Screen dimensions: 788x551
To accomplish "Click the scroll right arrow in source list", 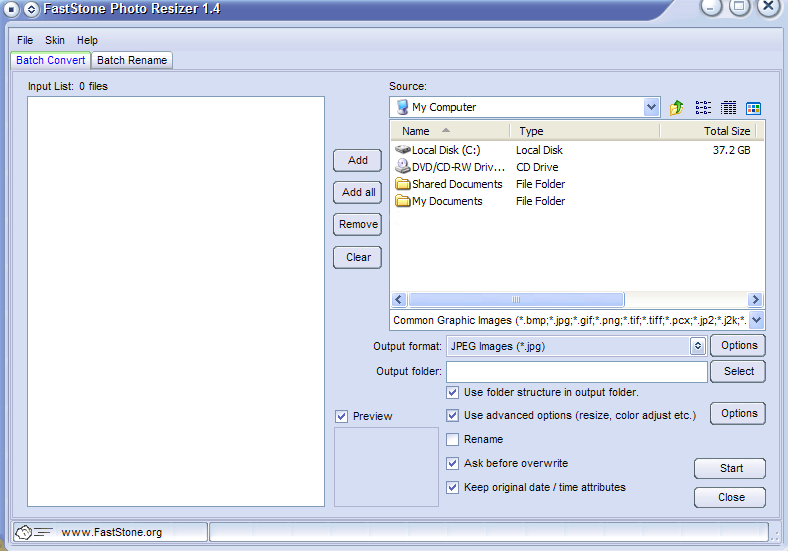I will (x=755, y=300).
